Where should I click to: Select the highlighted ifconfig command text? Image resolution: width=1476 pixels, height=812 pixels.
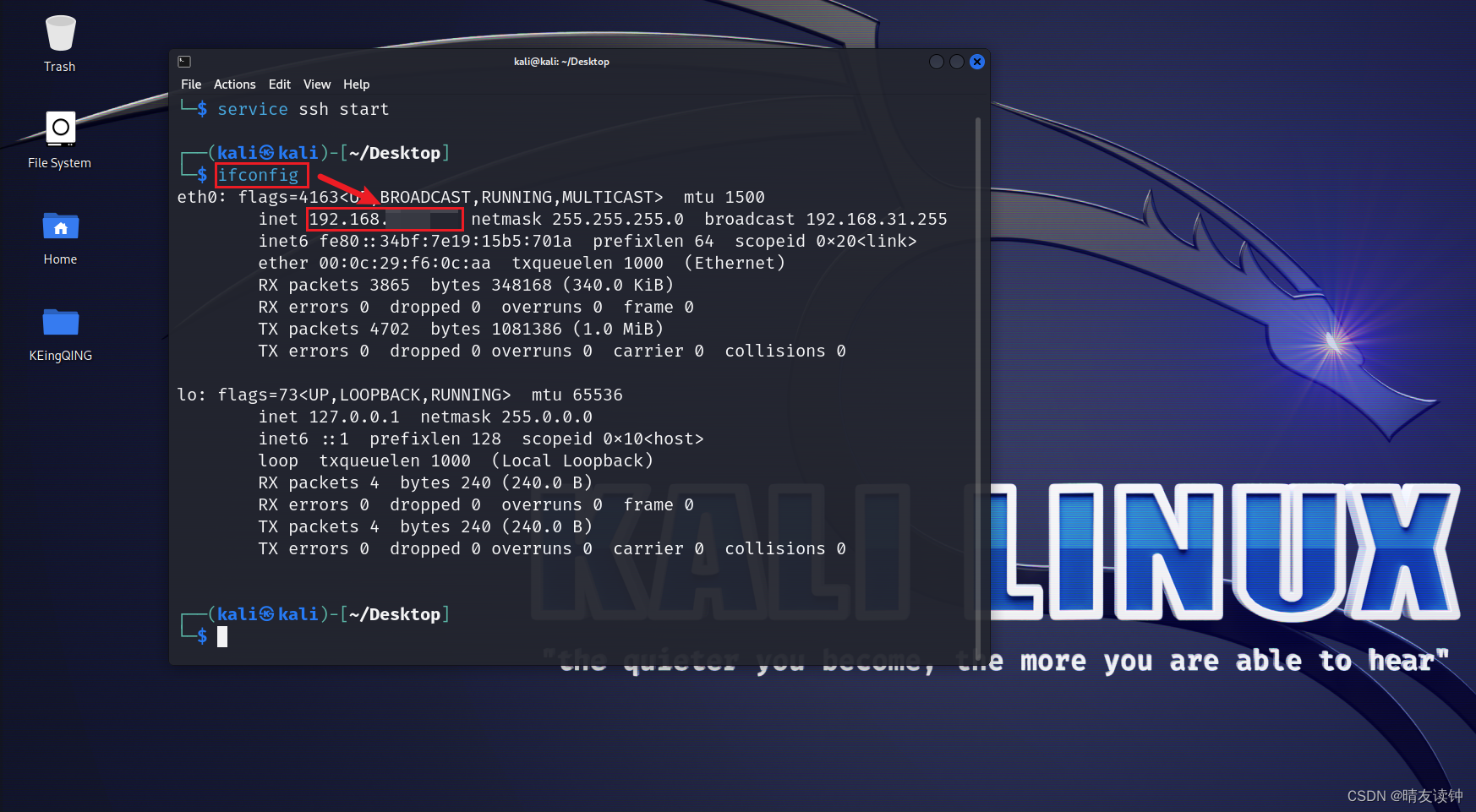(261, 175)
